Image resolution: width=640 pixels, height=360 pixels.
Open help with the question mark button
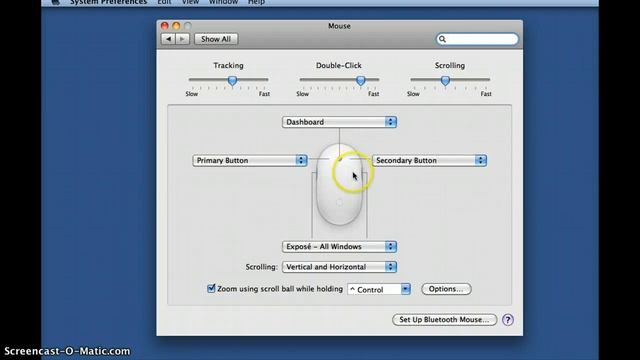[508, 320]
